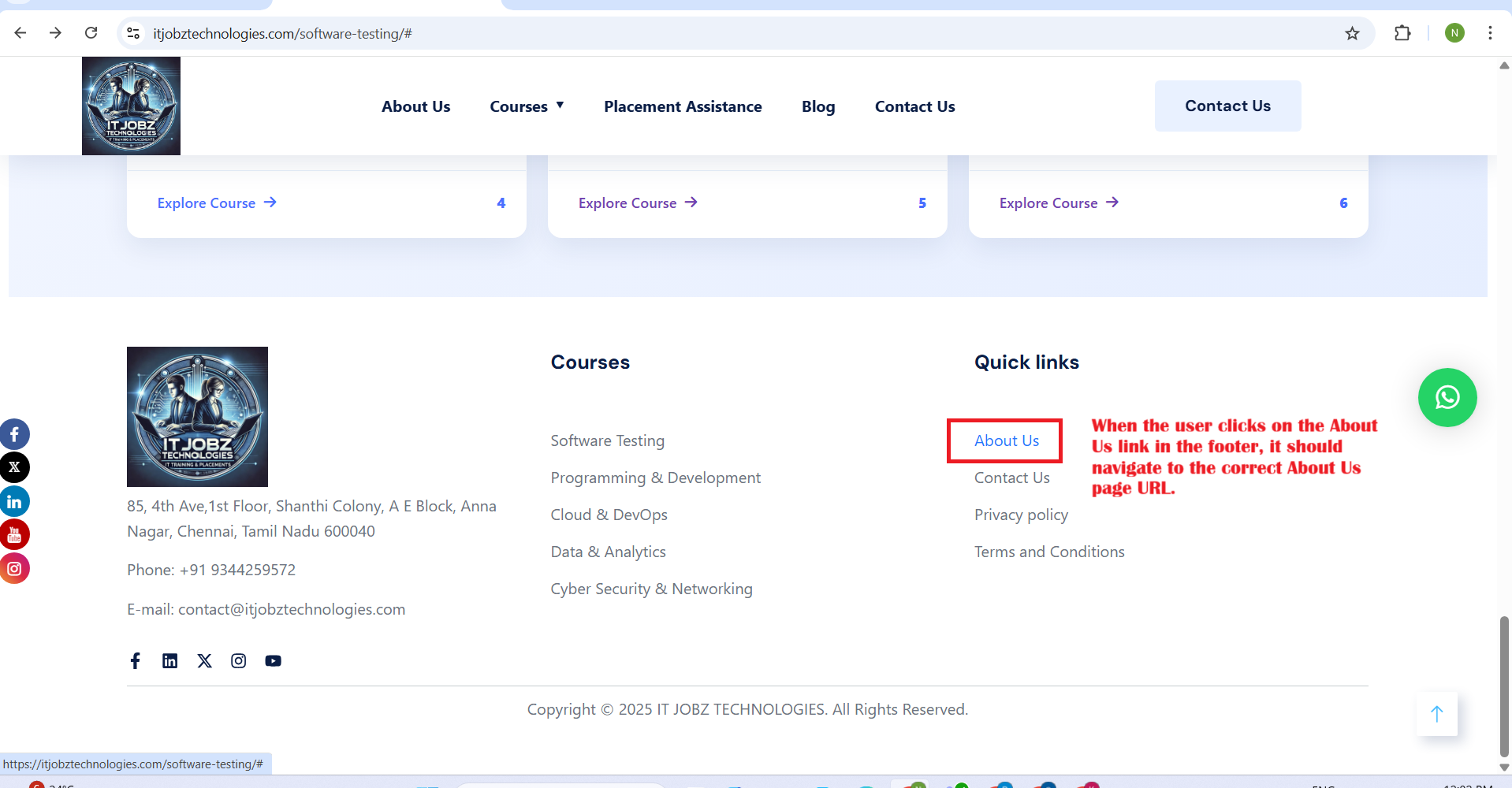The width and height of the screenshot is (1512, 788).
Task: Bookmark this page with the star icon
Action: coord(1352,33)
